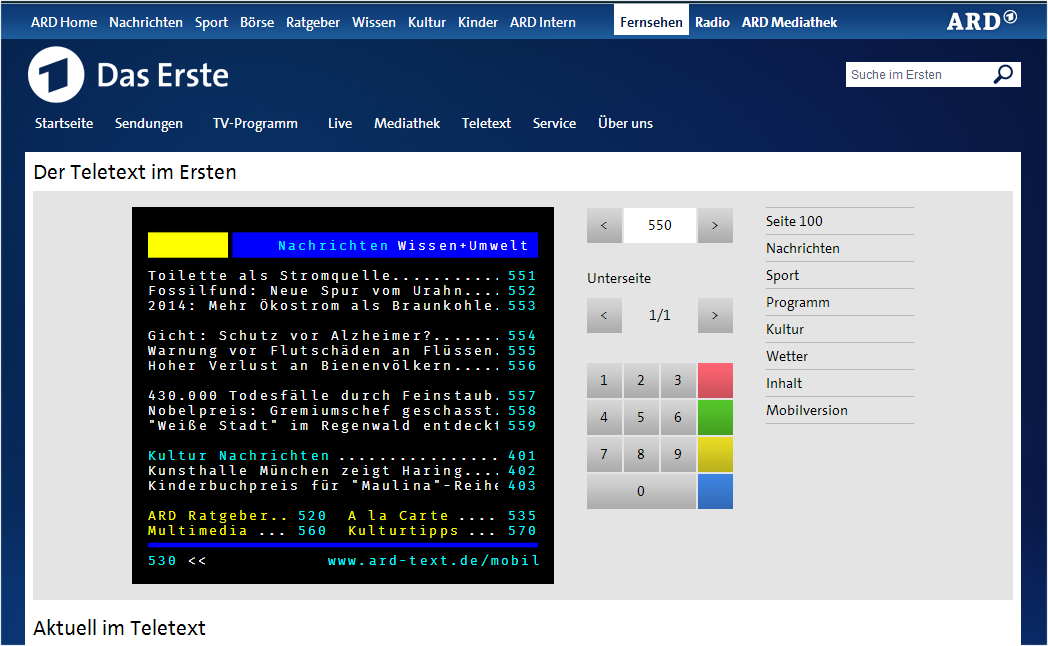This screenshot has height=646, width=1048.
Task: Click the yellow teletext color button
Action: click(x=715, y=454)
